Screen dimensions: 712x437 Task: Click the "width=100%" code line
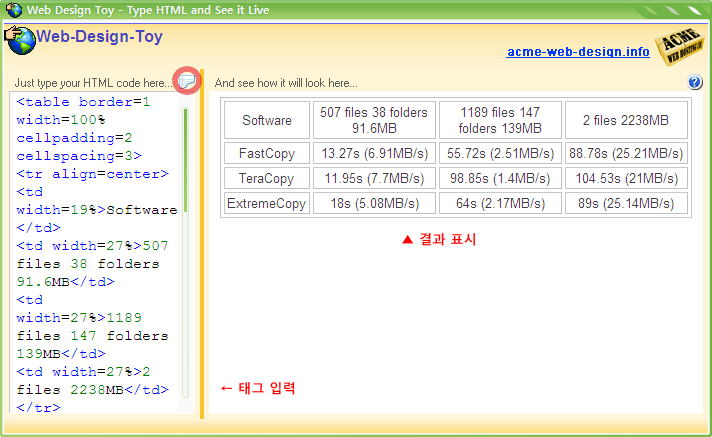pos(61,120)
